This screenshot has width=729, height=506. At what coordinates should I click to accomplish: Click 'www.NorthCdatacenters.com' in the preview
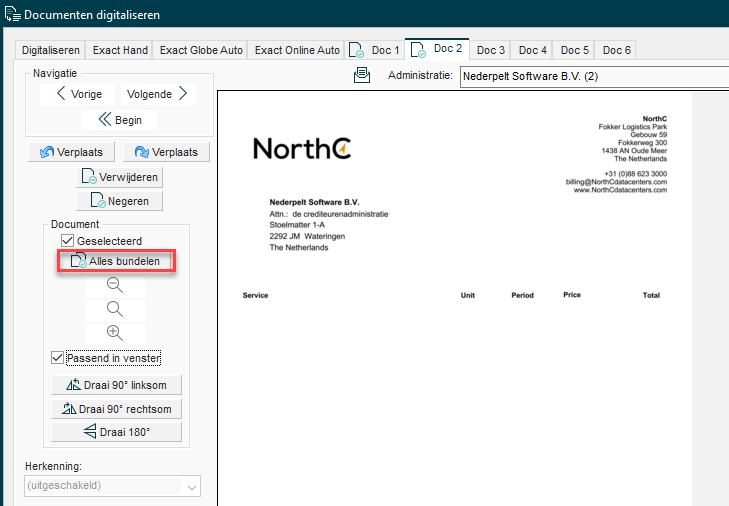[620, 190]
